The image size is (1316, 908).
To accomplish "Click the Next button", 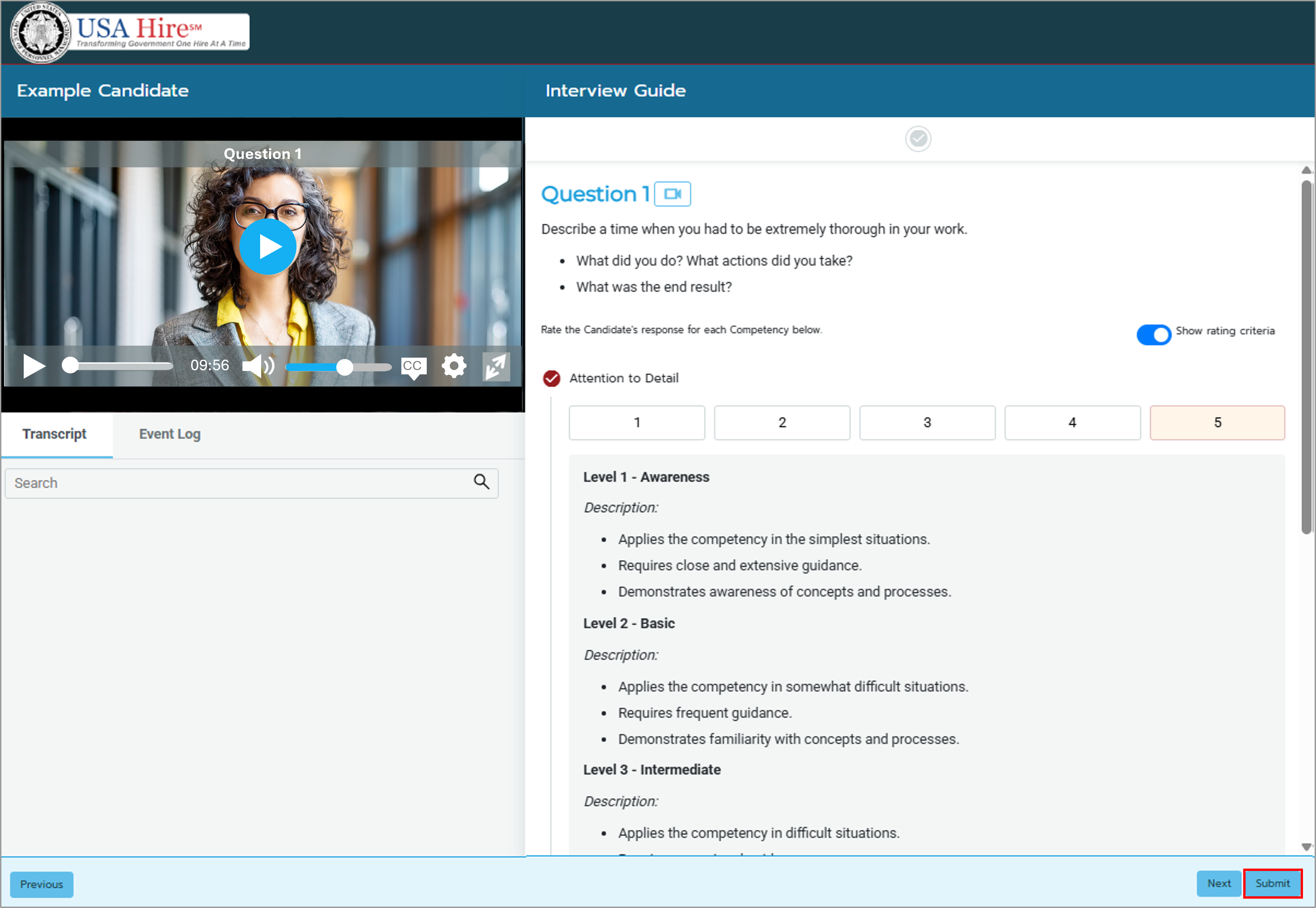I will (x=1219, y=884).
